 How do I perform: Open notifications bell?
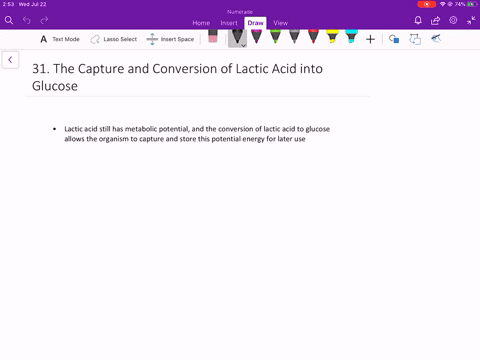coord(418,20)
